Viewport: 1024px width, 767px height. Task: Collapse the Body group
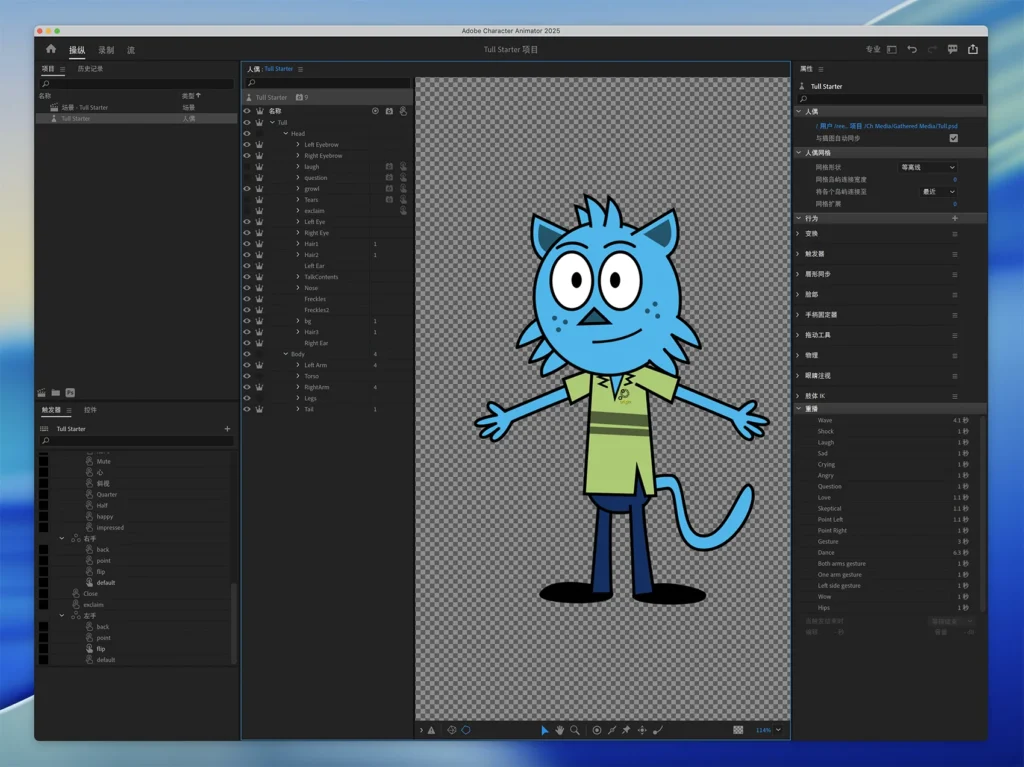click(285, 354)
